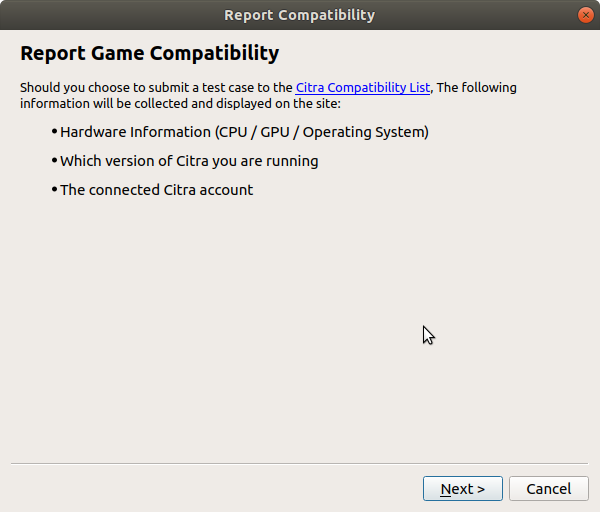Close the Report Compatibility dialog
Screen dimensions: 600x512
[585, 15]
